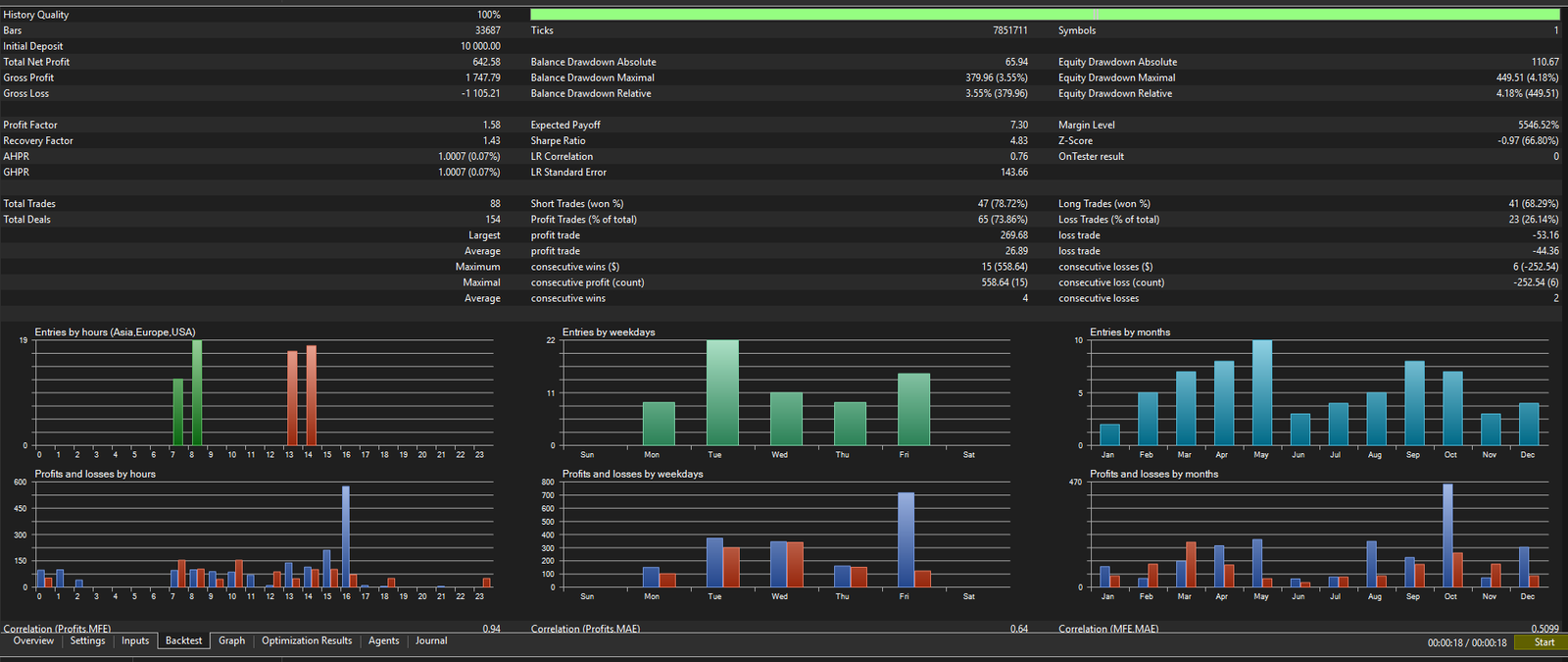Click the October blue profit bar by months

pyautogui.click(x=1447, y=535)
